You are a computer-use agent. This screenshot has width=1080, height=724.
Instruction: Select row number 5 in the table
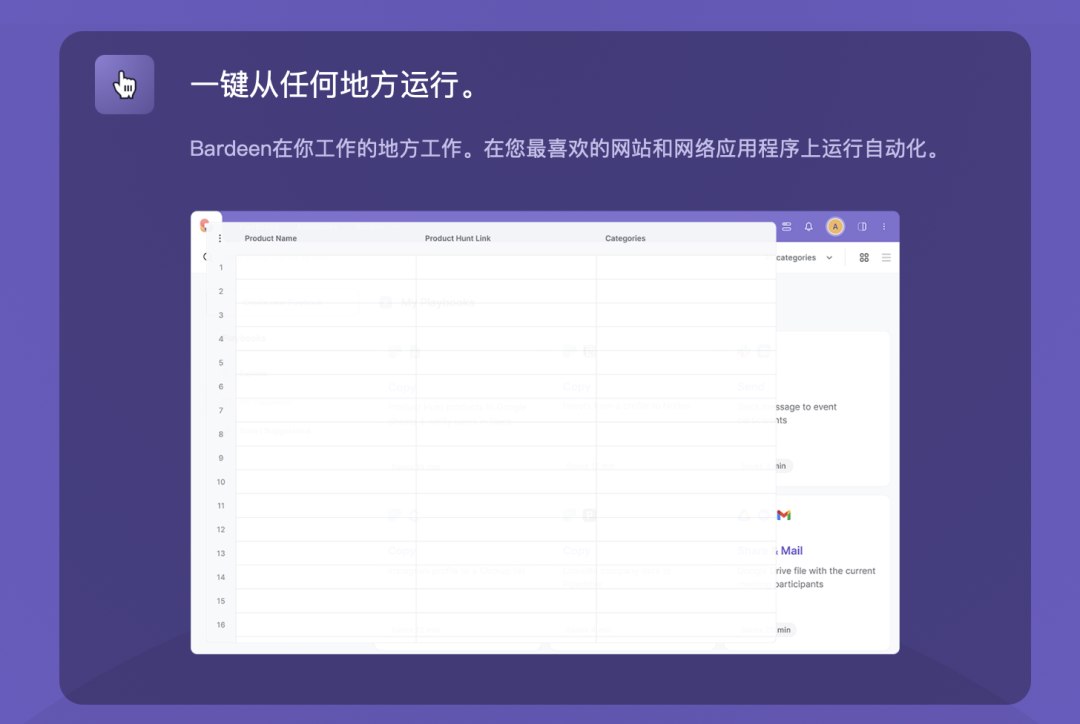221,362
